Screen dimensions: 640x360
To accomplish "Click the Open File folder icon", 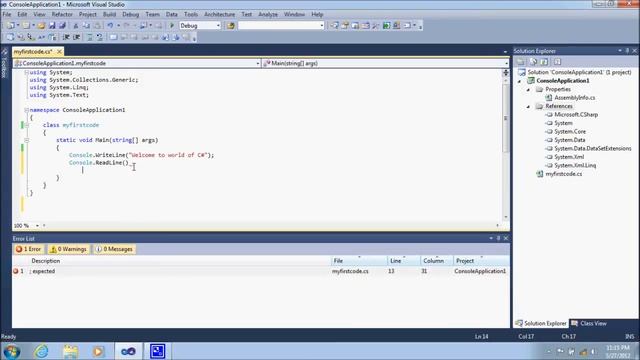I will coord(41,26).
